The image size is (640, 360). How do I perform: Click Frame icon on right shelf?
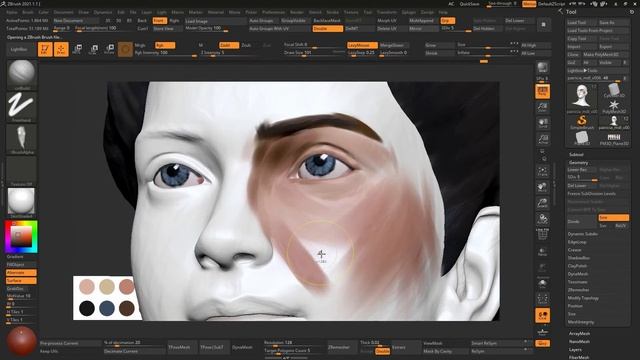coord(542,171)
